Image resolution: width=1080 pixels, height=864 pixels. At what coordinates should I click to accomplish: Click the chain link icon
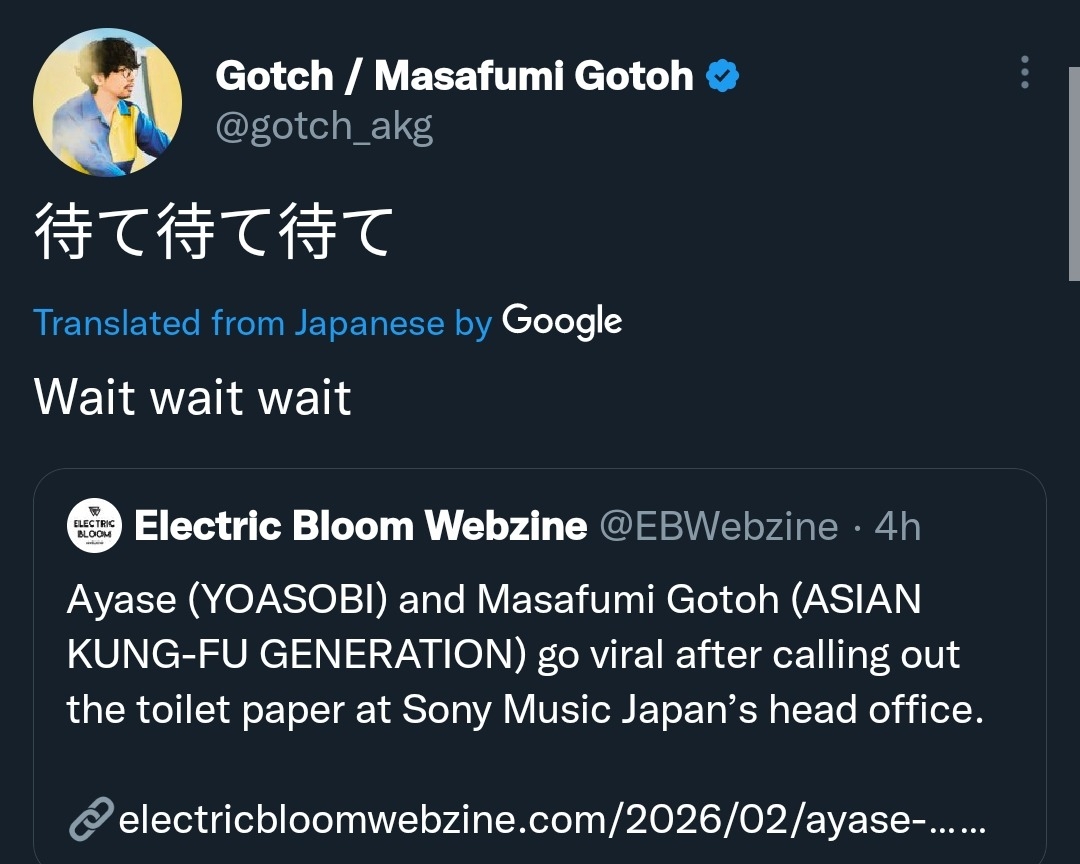[90, 821]
